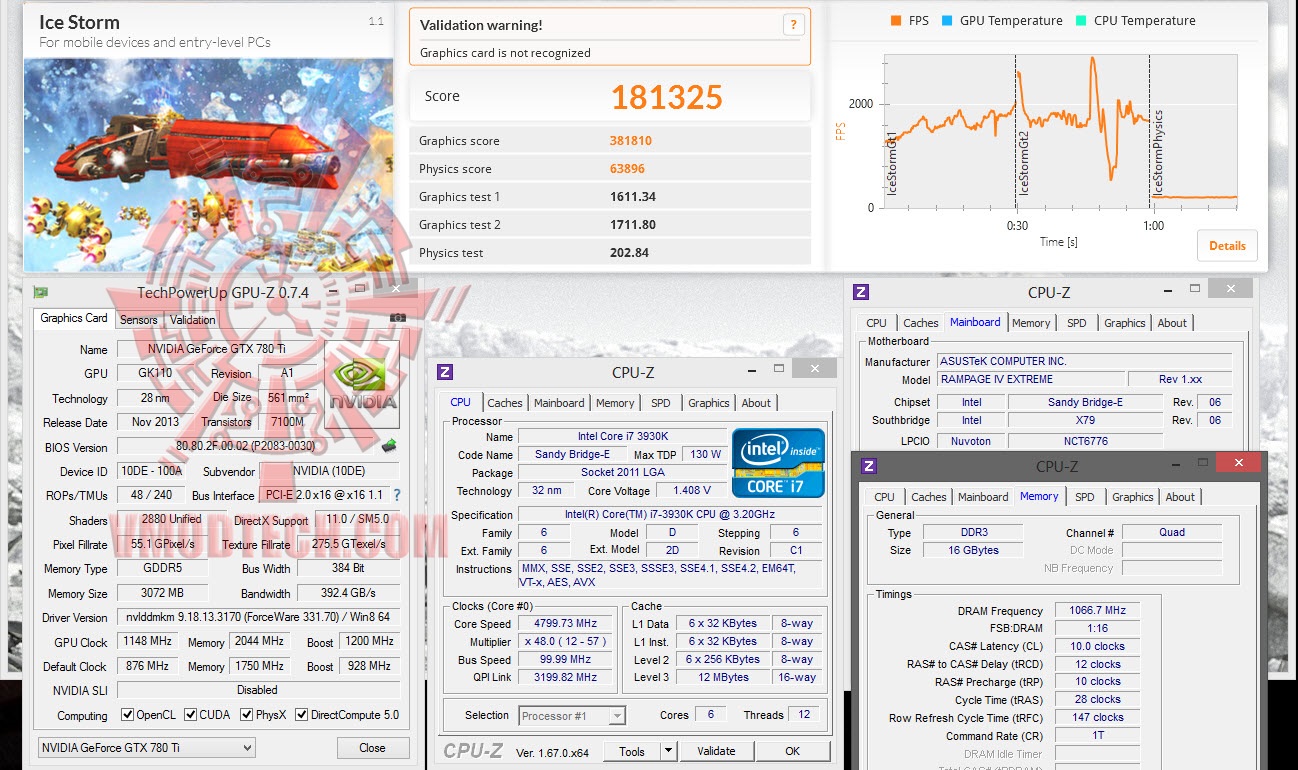The image size is (1298, 770).
Task: Click the Intel Core i7 logo badge
Action: (x=778, y=463)
